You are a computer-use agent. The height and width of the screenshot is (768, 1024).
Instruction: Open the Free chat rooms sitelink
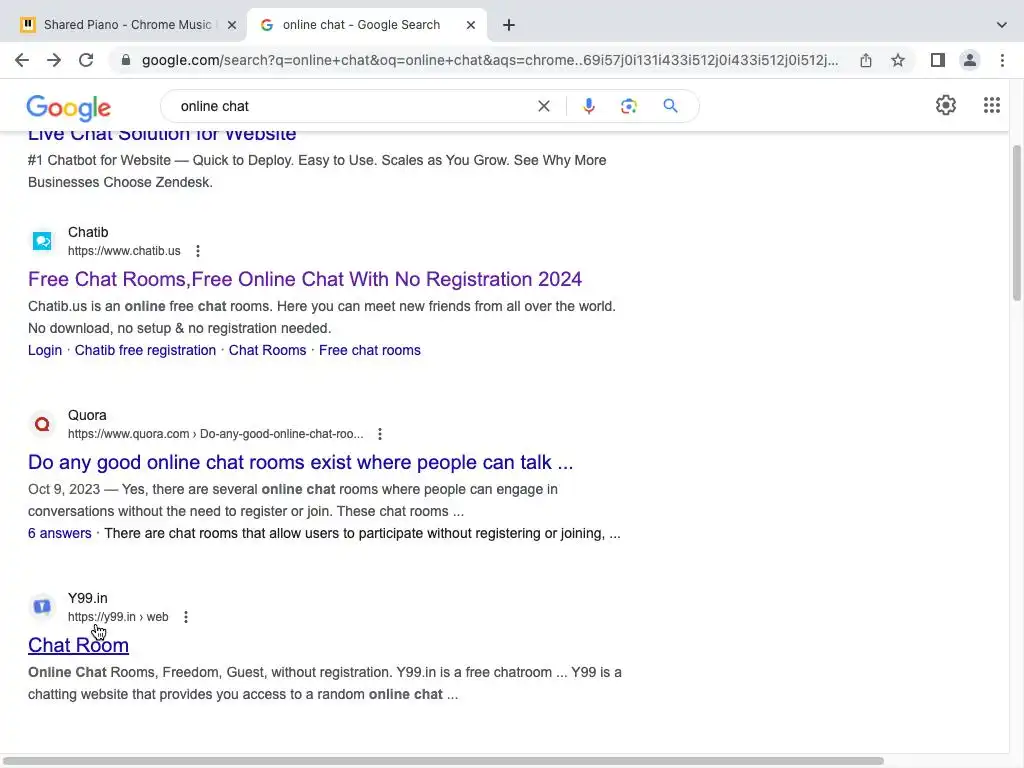(370, 350)
